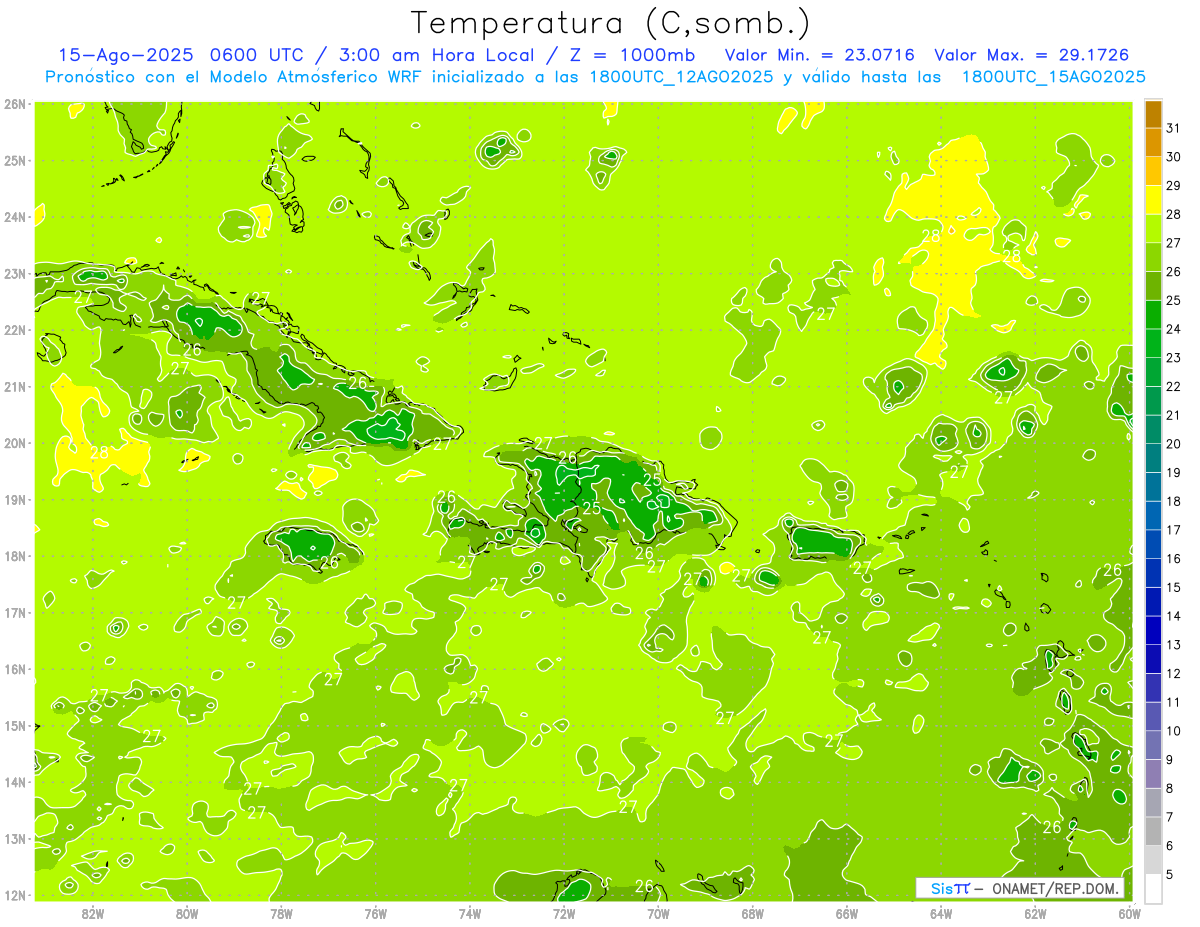
Task: Select the "Valor Max. = 29.1726" readout
Action: click(x=1032, y=55)
